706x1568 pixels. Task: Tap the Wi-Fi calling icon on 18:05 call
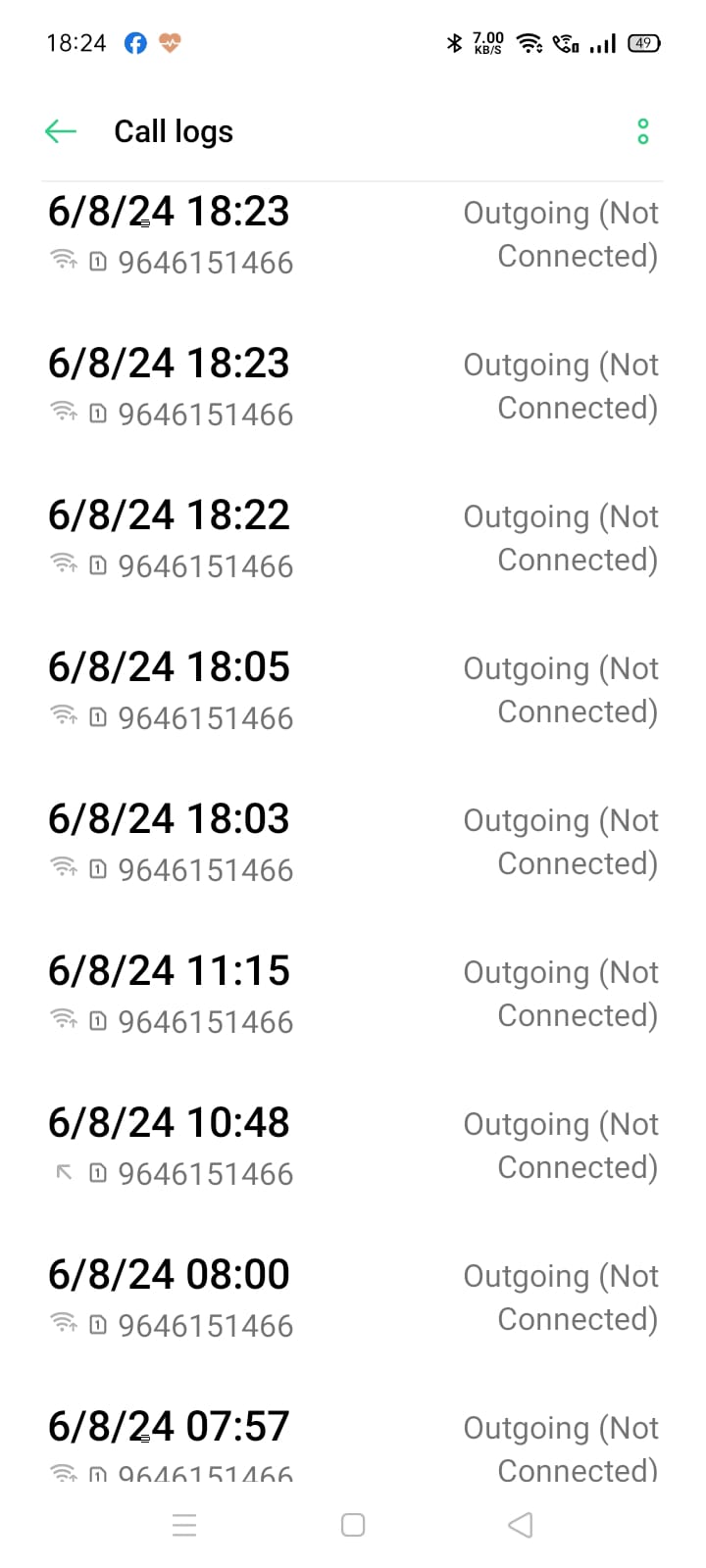(64, 716)
